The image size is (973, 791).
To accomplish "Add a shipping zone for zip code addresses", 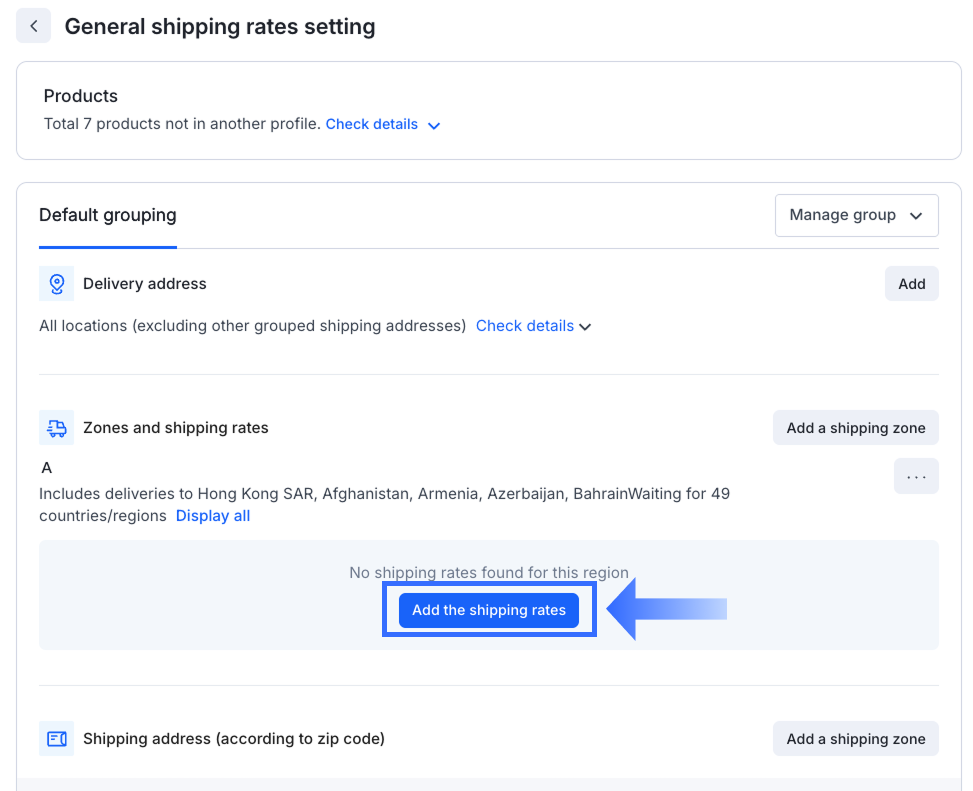I will [855, 739].
